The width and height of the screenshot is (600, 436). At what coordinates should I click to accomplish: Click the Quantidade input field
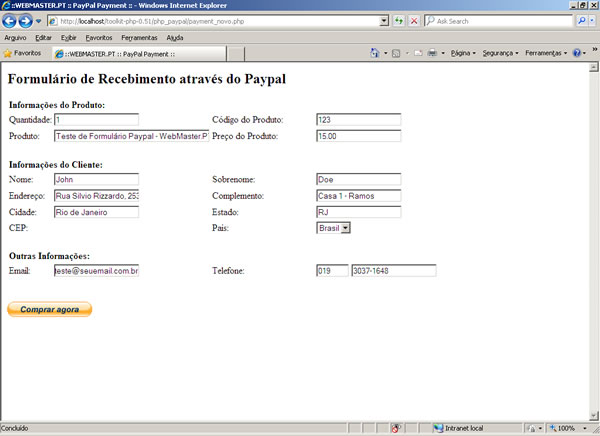coord(96,119)
